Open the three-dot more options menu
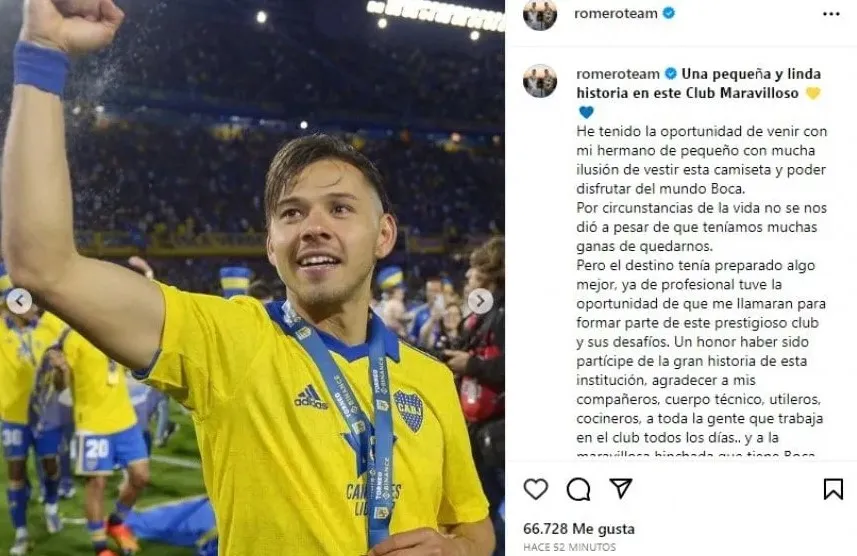Screen dimensions: 857x556 click(x=831, y=14)
